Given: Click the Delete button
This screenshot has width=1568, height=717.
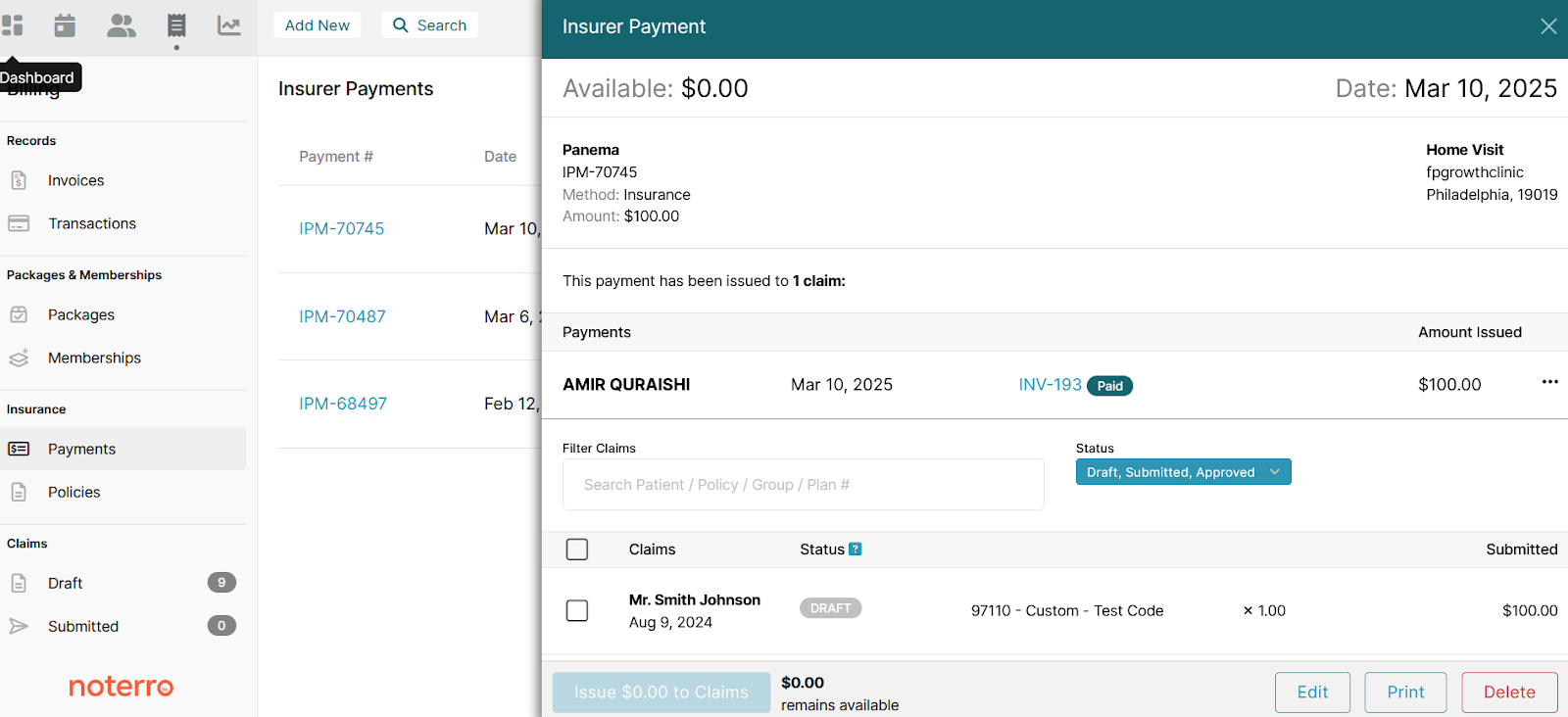Looking at the screenshot, I should pos(1509,693).
